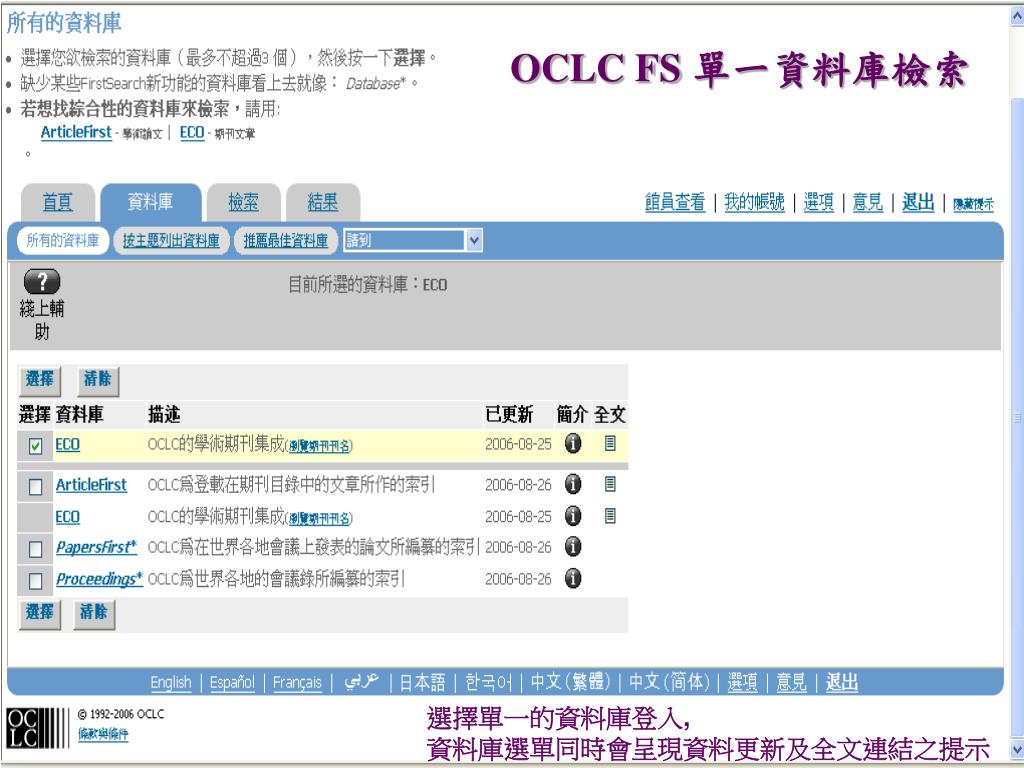Open 條款與條件 link near OCLC logo
This screenshot has width=1024, height=768.
click(x=103, y=734)
